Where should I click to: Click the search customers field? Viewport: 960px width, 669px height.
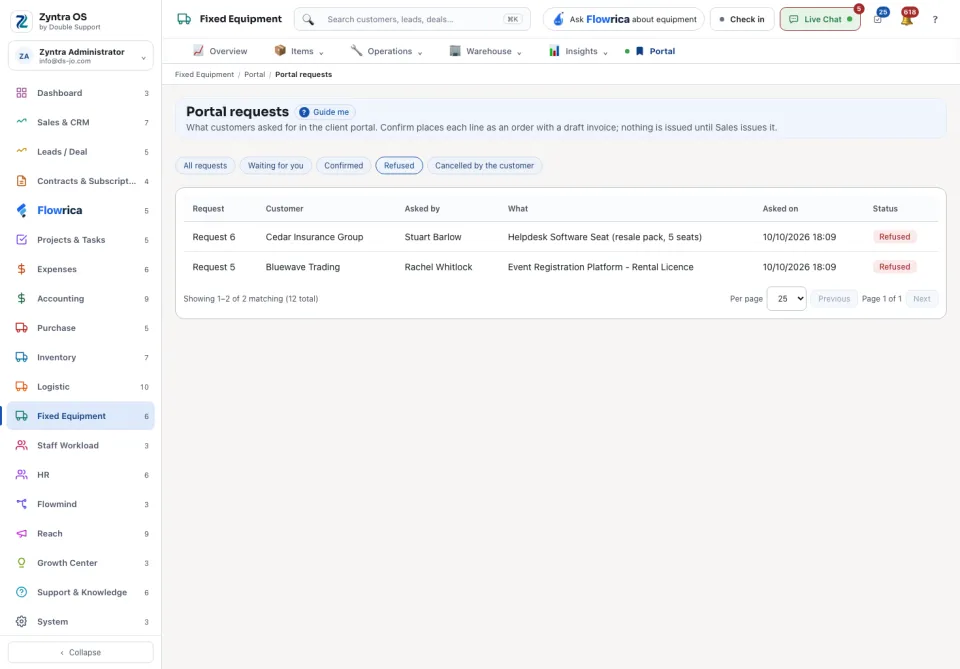412,19
